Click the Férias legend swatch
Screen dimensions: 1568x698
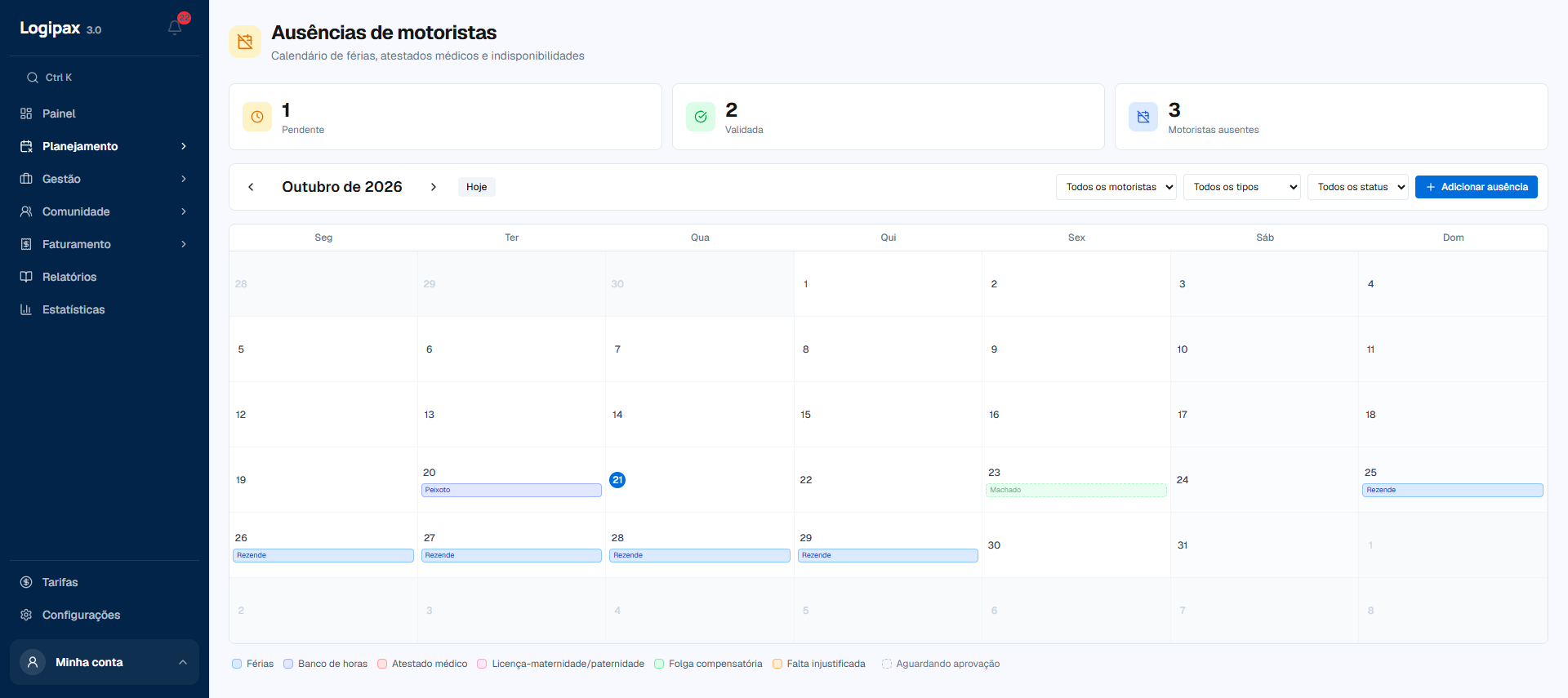tap(237, 664)
